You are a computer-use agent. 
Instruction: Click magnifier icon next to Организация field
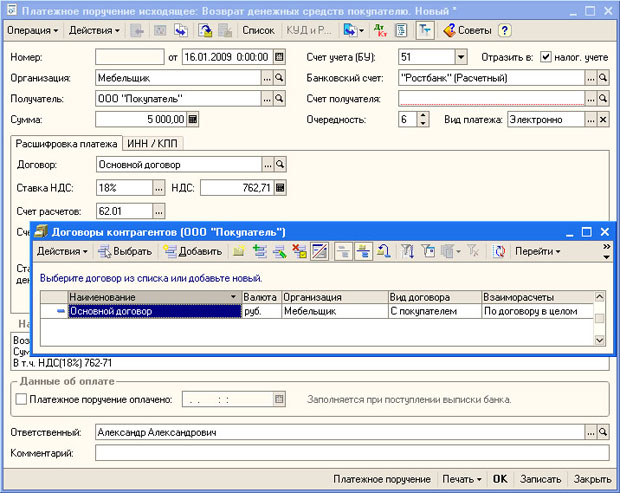pos(279,78)
